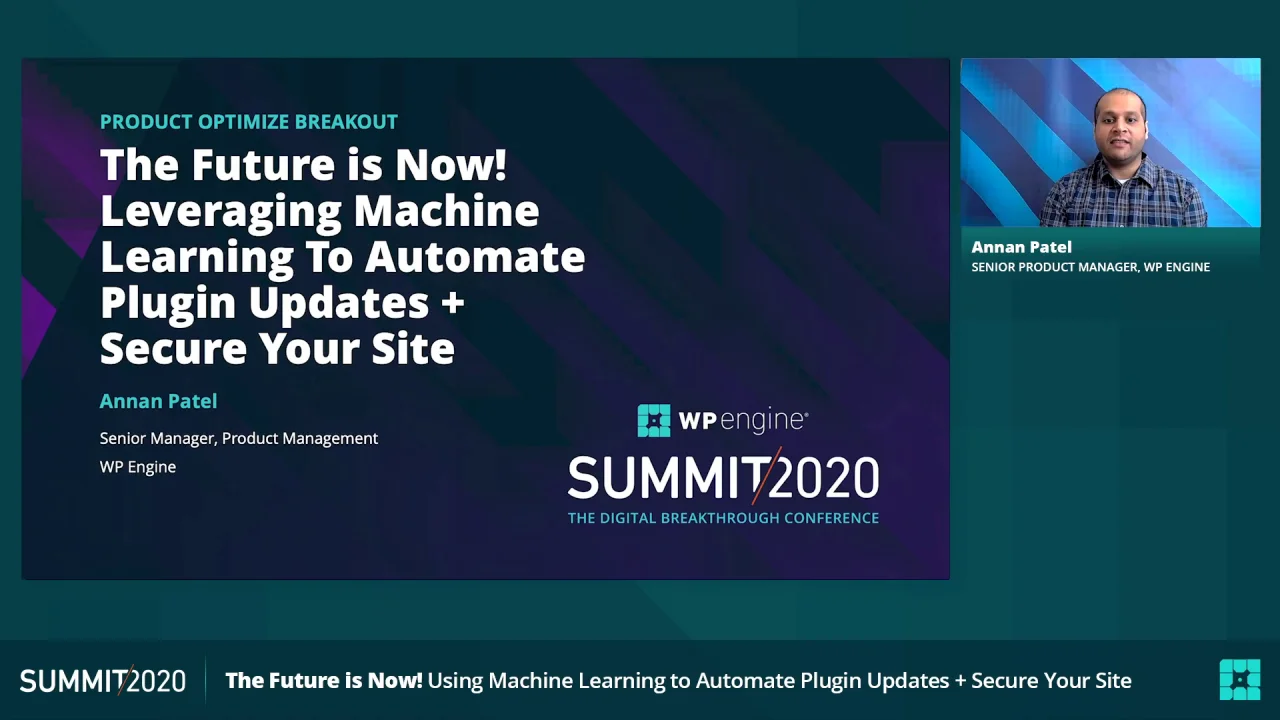The height and width of the screenshot is (720, 1280).
Task: Click 'Leveraging Machine' title line
Action: point(320,211)
